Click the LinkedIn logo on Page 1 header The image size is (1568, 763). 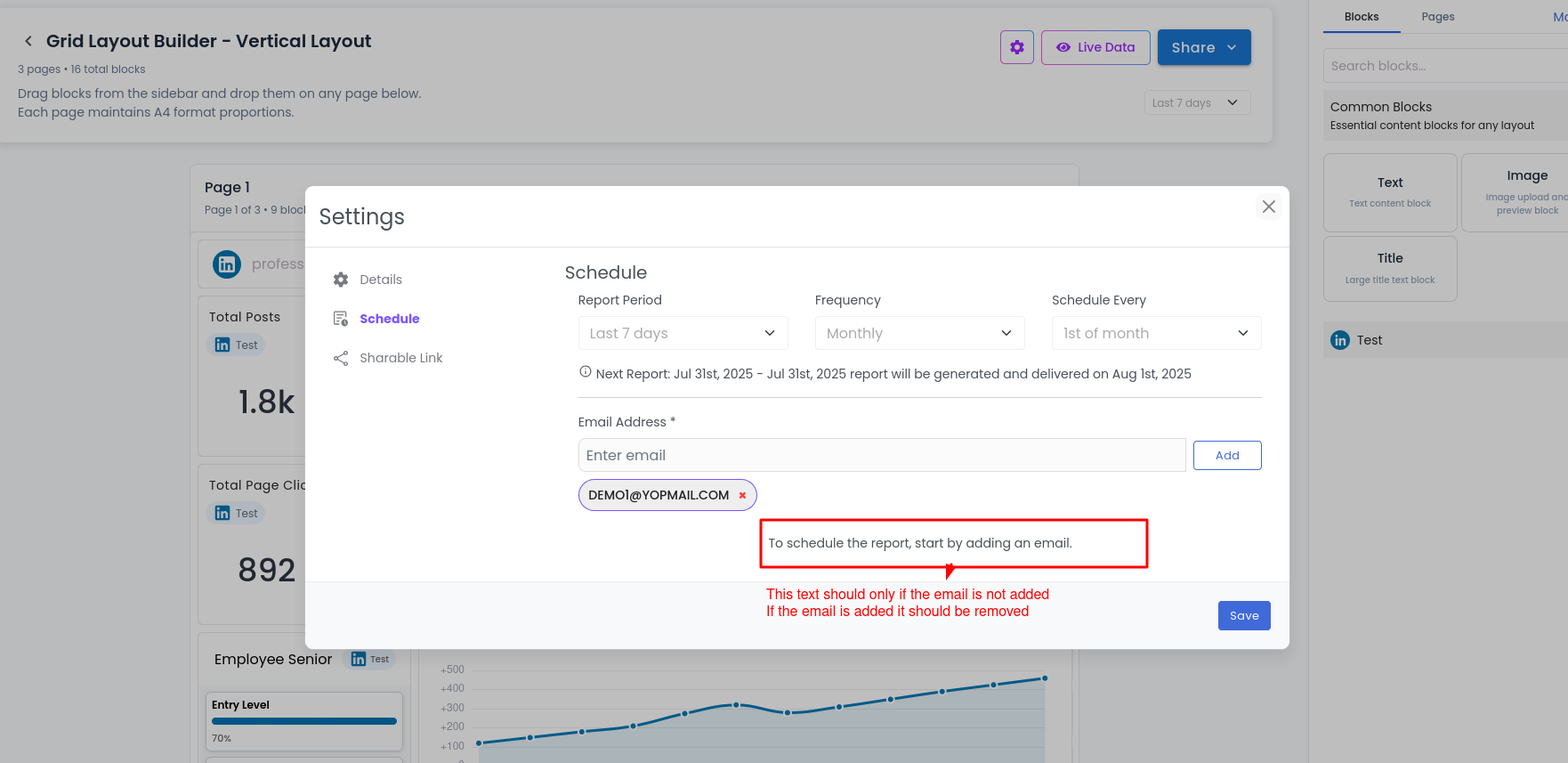227,264
